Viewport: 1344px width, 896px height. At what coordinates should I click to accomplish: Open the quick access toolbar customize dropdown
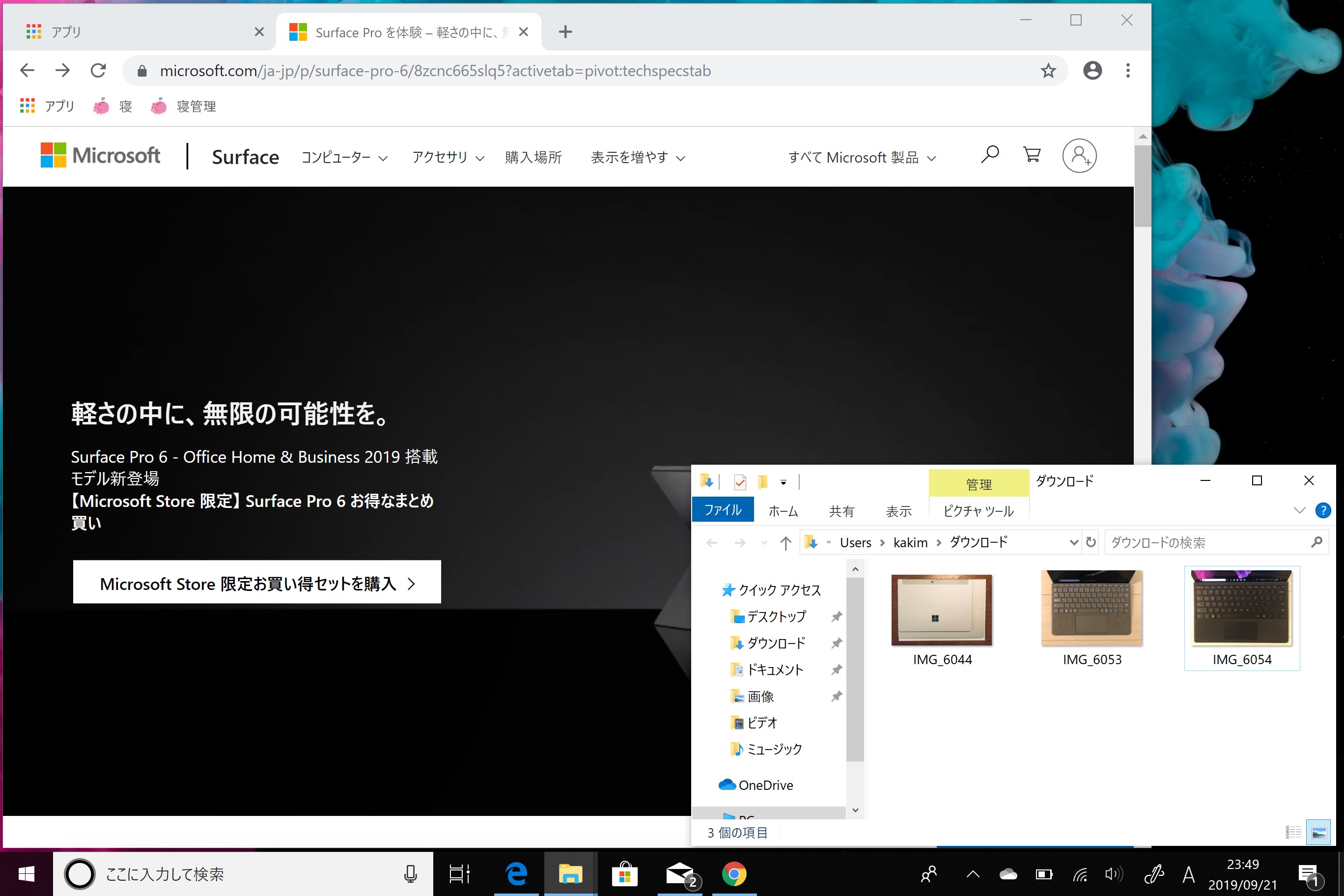(x=784, y=483)
